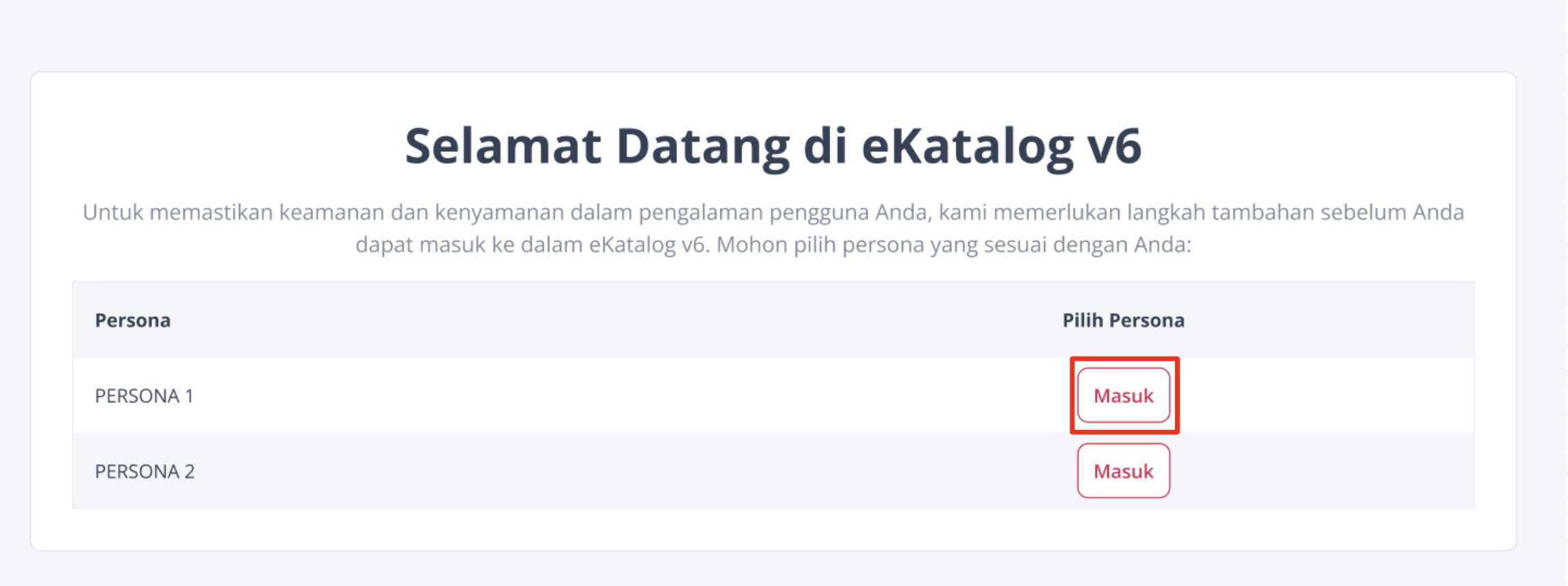This screenshot has width=1568, height=586.
Task: Click the word eKatalog in the heading
Action: pos(968,146)
